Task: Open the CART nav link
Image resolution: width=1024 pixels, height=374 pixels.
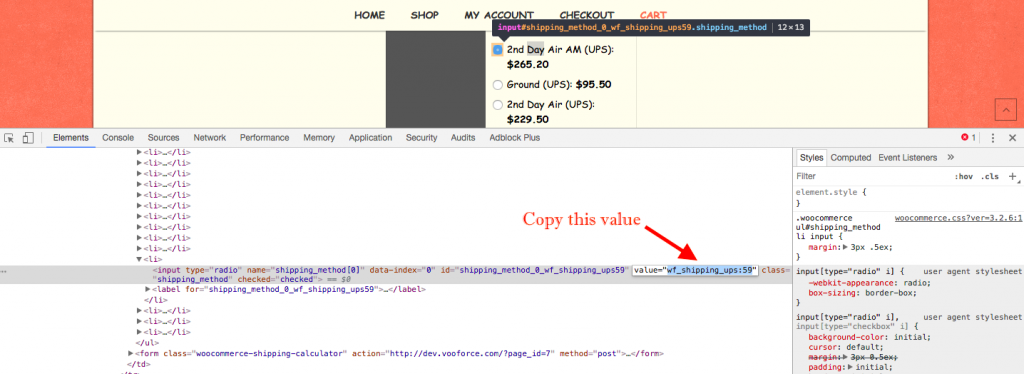Action: coord(653,15)
